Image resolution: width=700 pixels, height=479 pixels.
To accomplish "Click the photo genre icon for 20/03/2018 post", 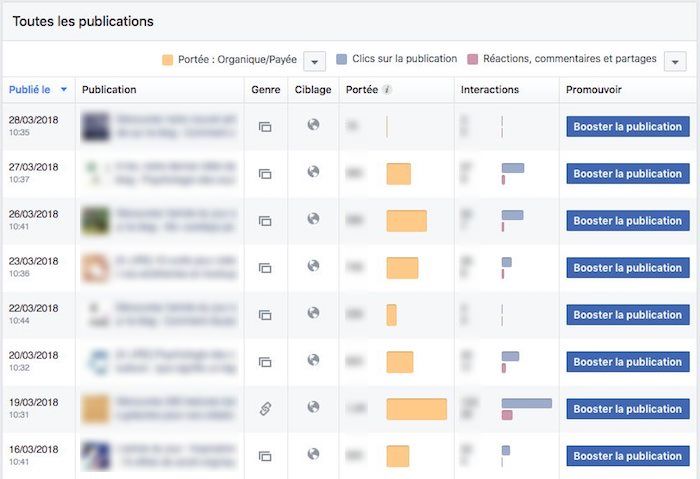I will [265, 362].
